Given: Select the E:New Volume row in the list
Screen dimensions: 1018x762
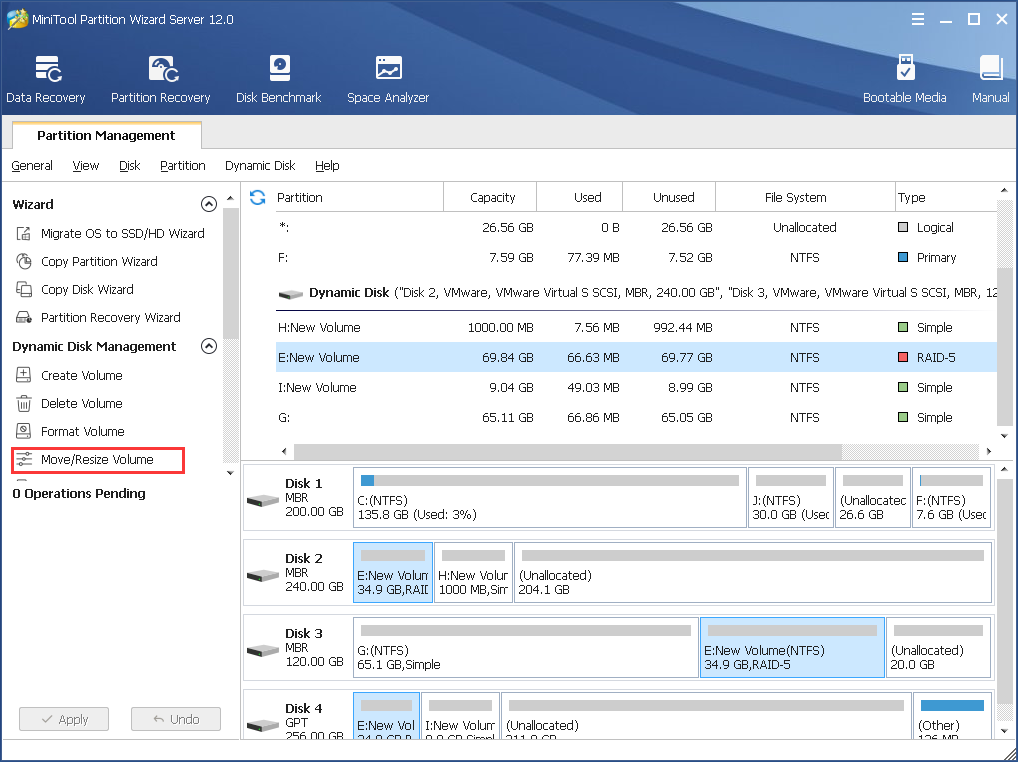Looking at the screenshot, I should [x=636, y=357].
